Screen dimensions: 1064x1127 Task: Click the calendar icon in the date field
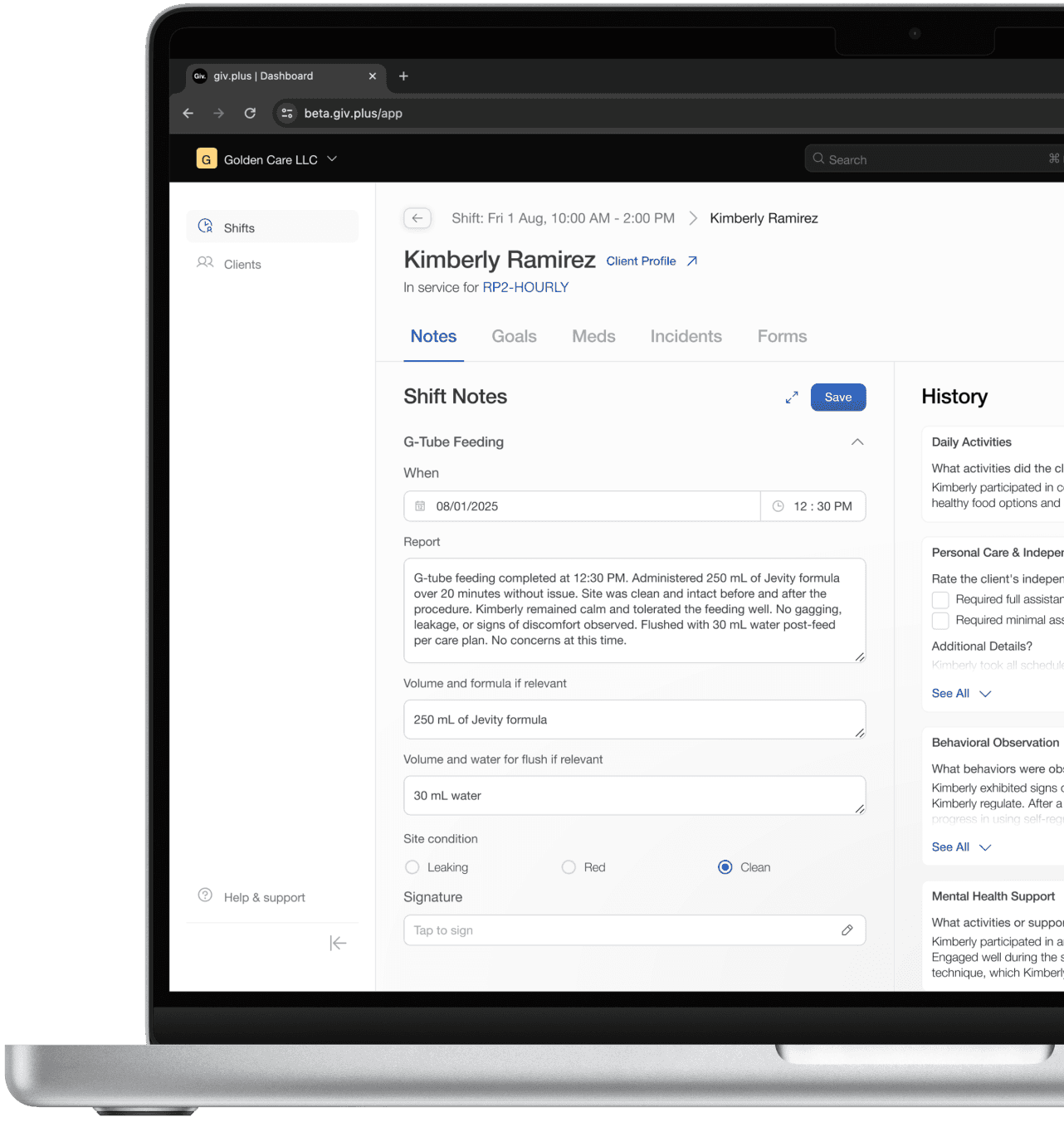click(x=420, y=506)
